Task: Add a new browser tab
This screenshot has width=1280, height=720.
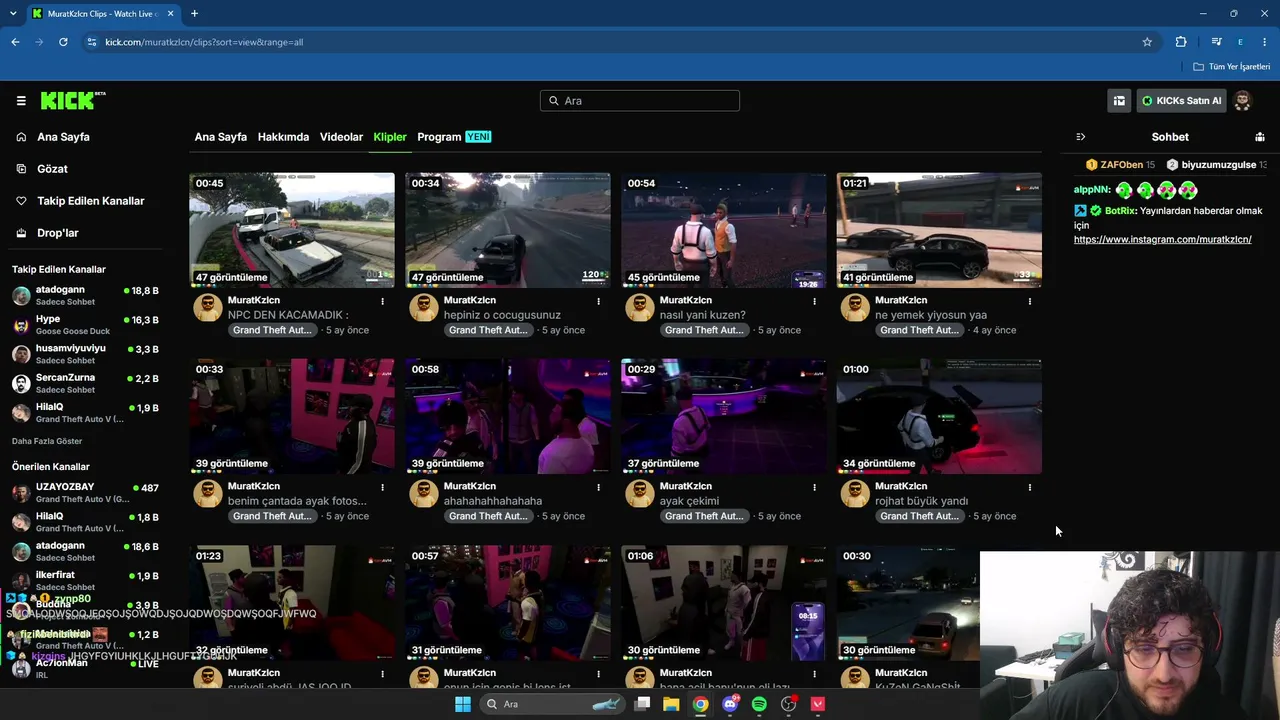Action: (x=194, y=14)
